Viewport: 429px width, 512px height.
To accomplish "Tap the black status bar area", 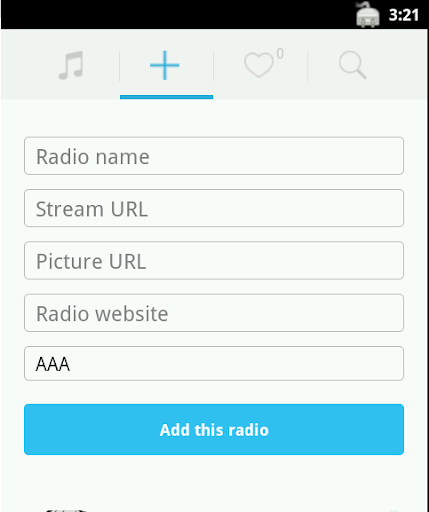I will 177,14.
